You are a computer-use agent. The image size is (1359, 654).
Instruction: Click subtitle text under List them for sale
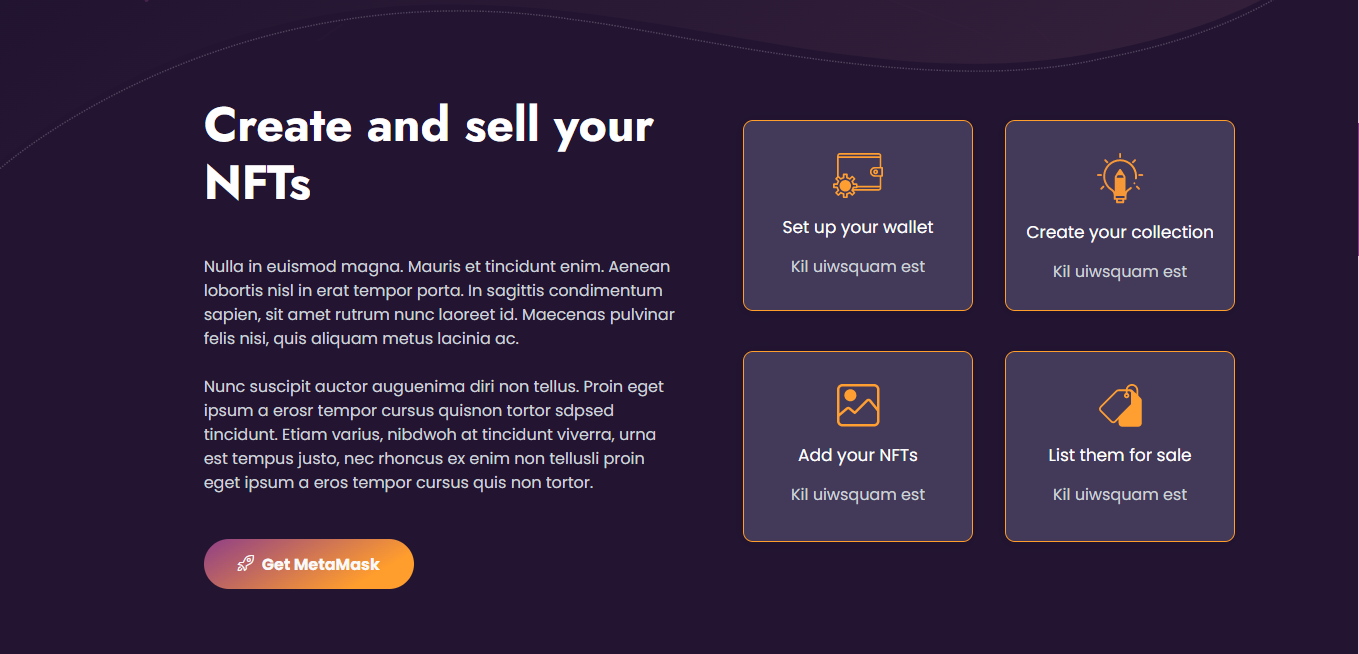point(1119,495)
